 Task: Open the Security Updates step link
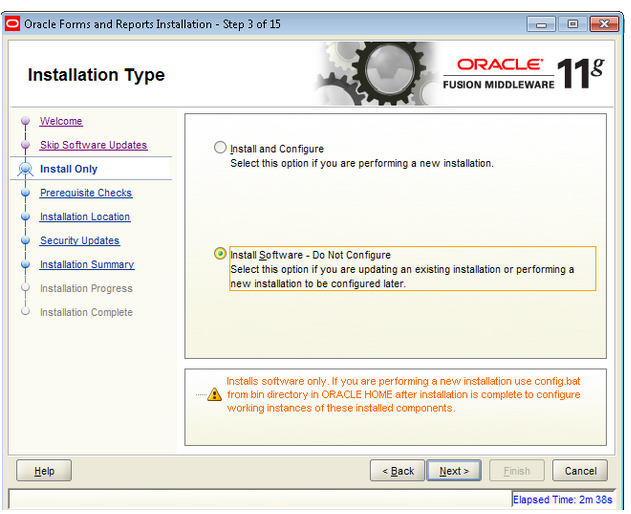click(80, 241)
